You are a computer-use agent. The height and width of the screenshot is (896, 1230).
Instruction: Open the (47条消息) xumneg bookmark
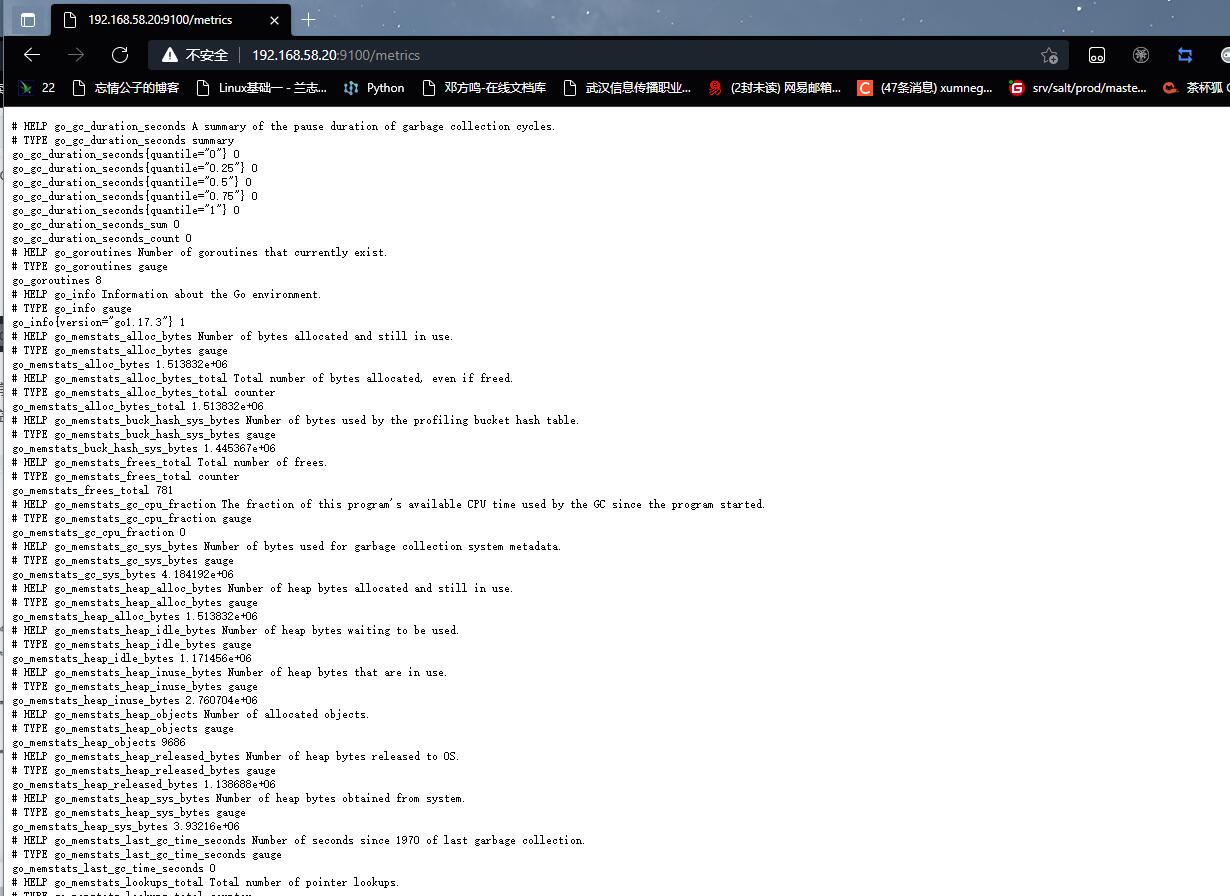click(925, 88)
